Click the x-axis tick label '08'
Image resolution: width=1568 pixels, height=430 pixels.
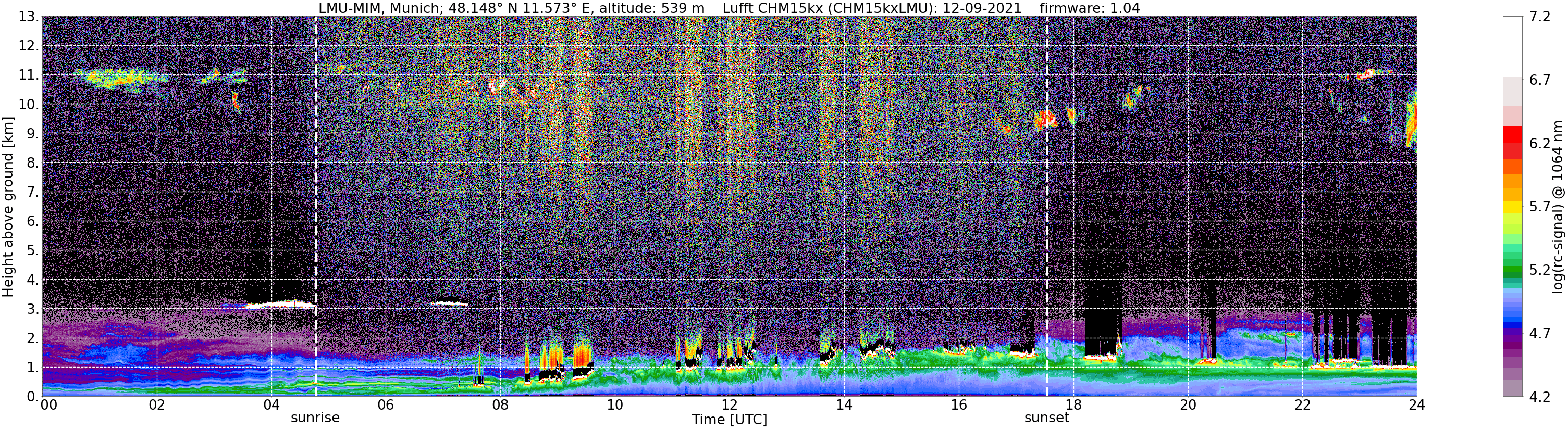[500, 405]
